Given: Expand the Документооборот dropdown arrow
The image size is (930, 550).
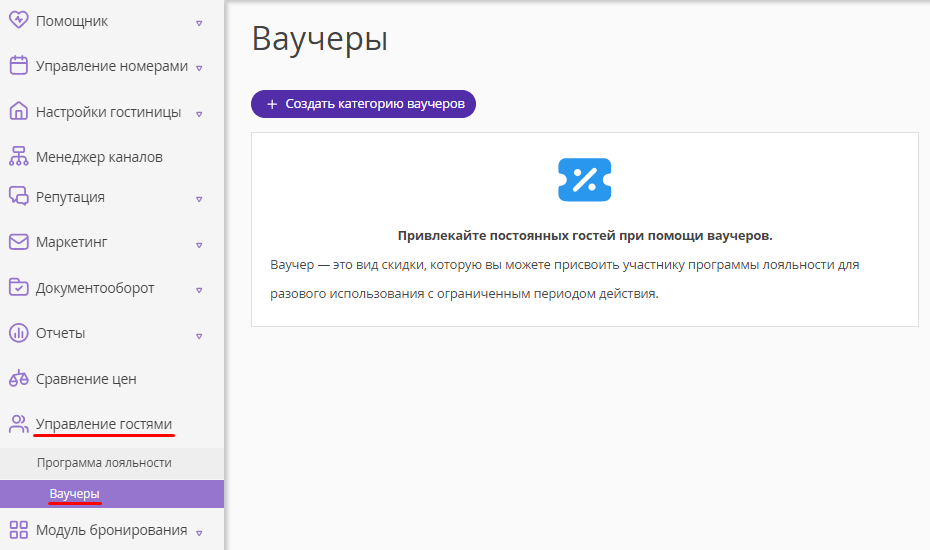Looking at the screenshot, I should (x=199, y=290).
